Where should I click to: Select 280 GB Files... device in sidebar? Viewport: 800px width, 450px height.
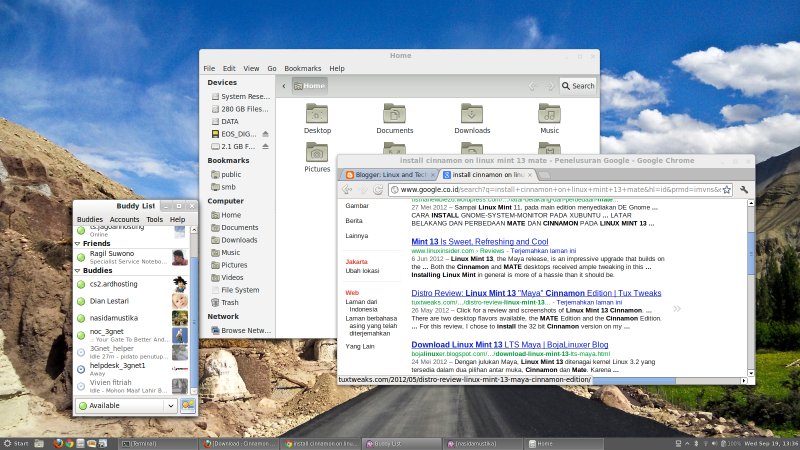tap(240, 109)
